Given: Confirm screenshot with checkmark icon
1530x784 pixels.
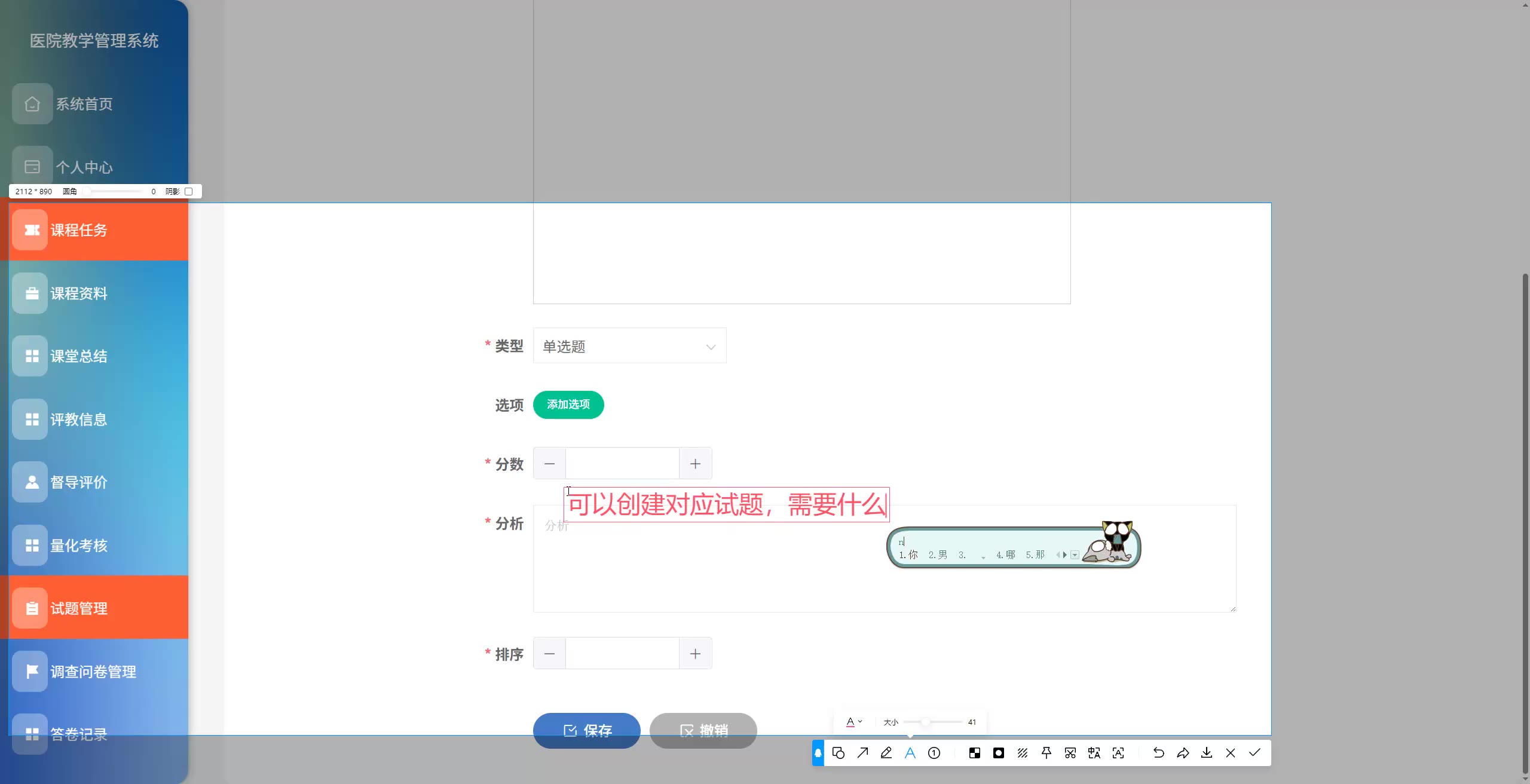Looking at the screenshot, I should click(1254, 753).
